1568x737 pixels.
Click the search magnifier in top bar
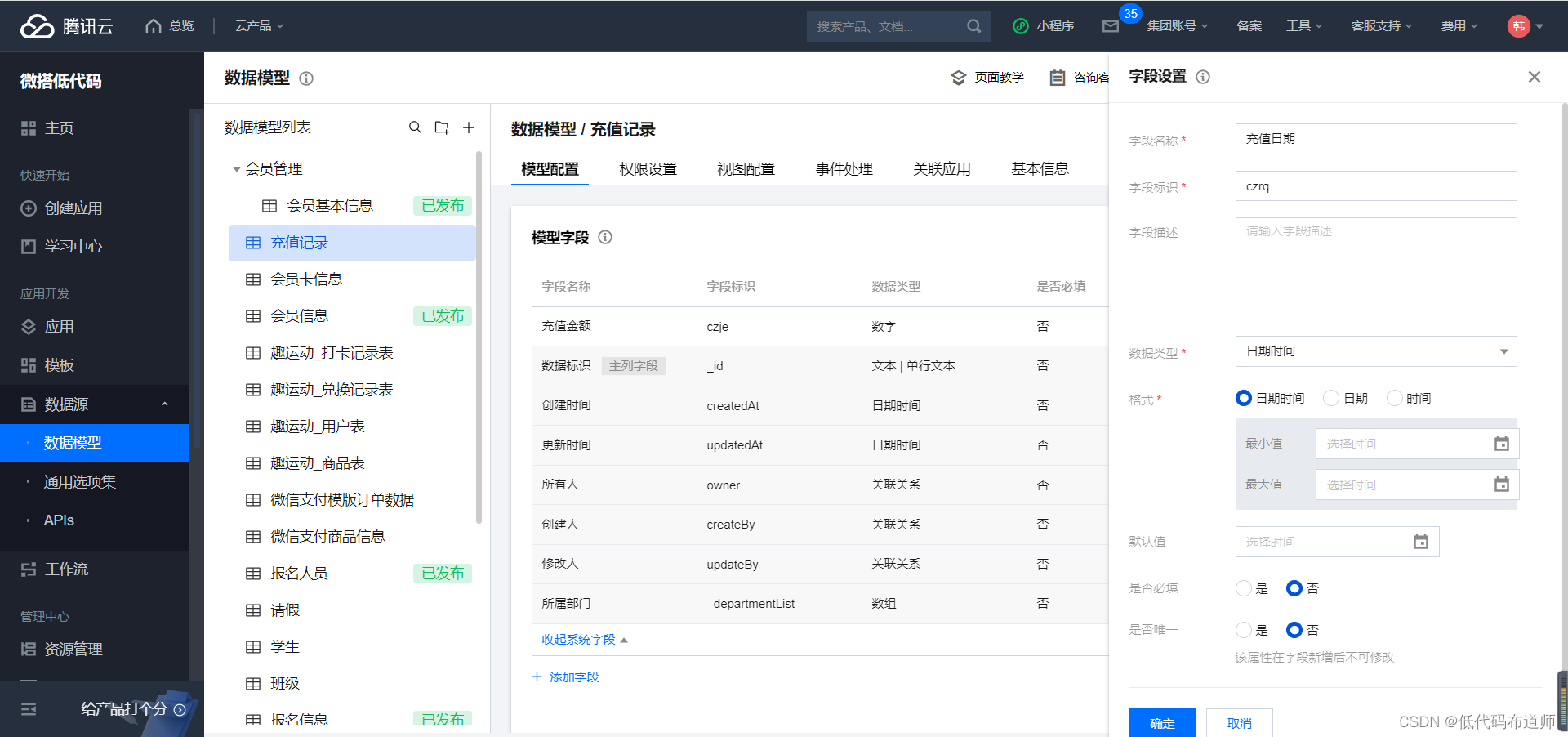pos(973,26)
